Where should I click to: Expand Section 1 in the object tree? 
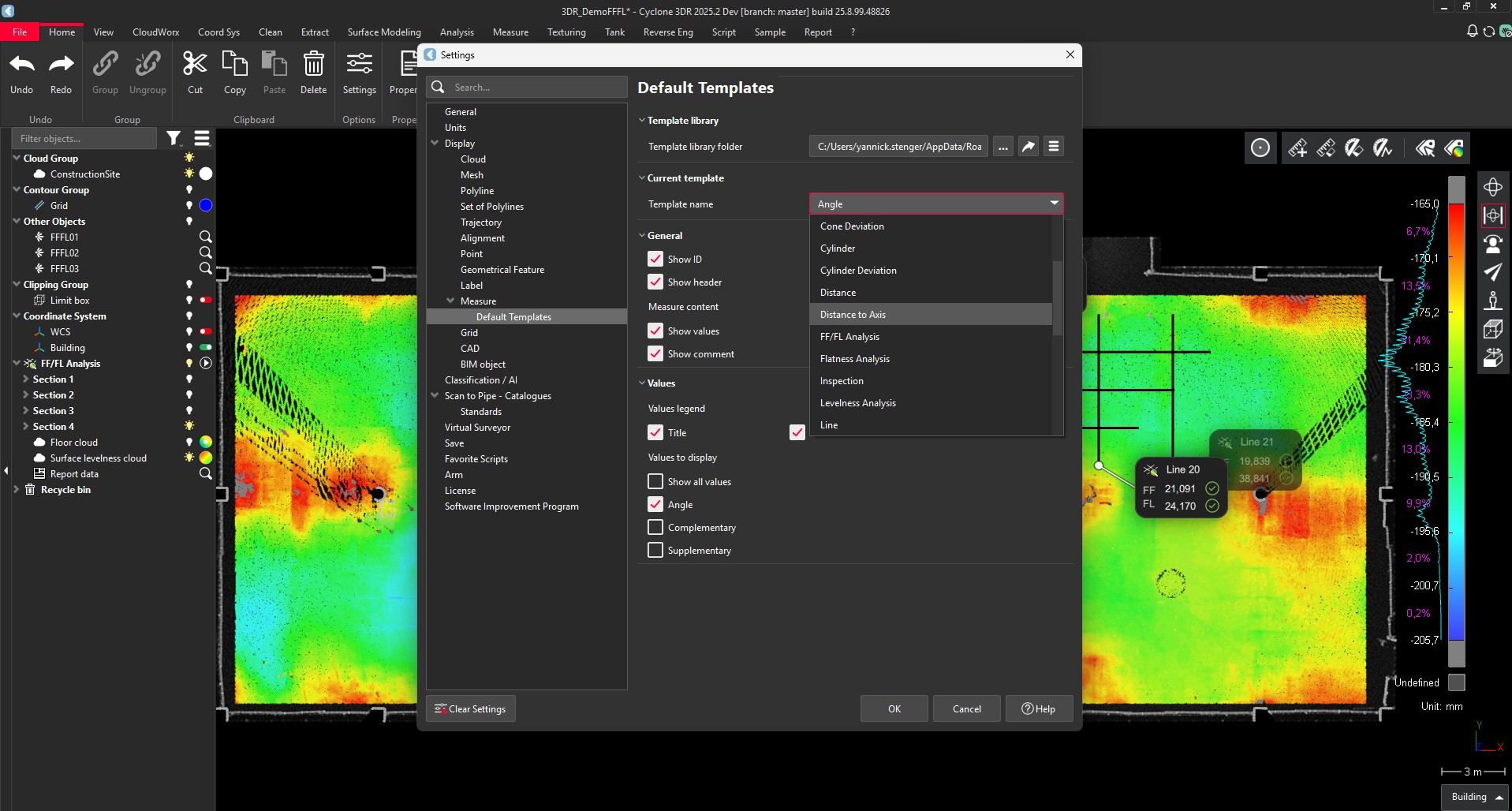coord(25,379)
